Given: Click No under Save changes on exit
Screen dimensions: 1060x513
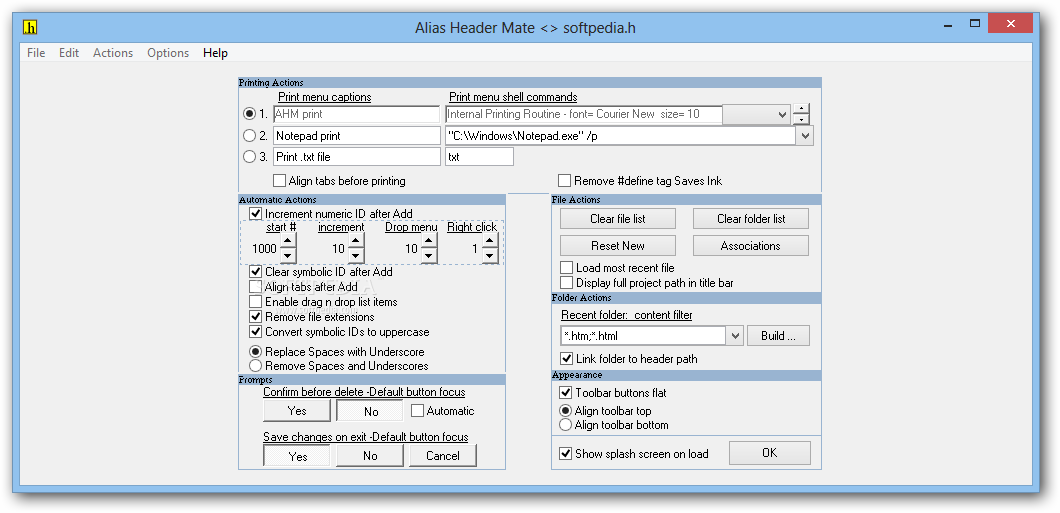Looking at the screenshot, I should (370, 456).
